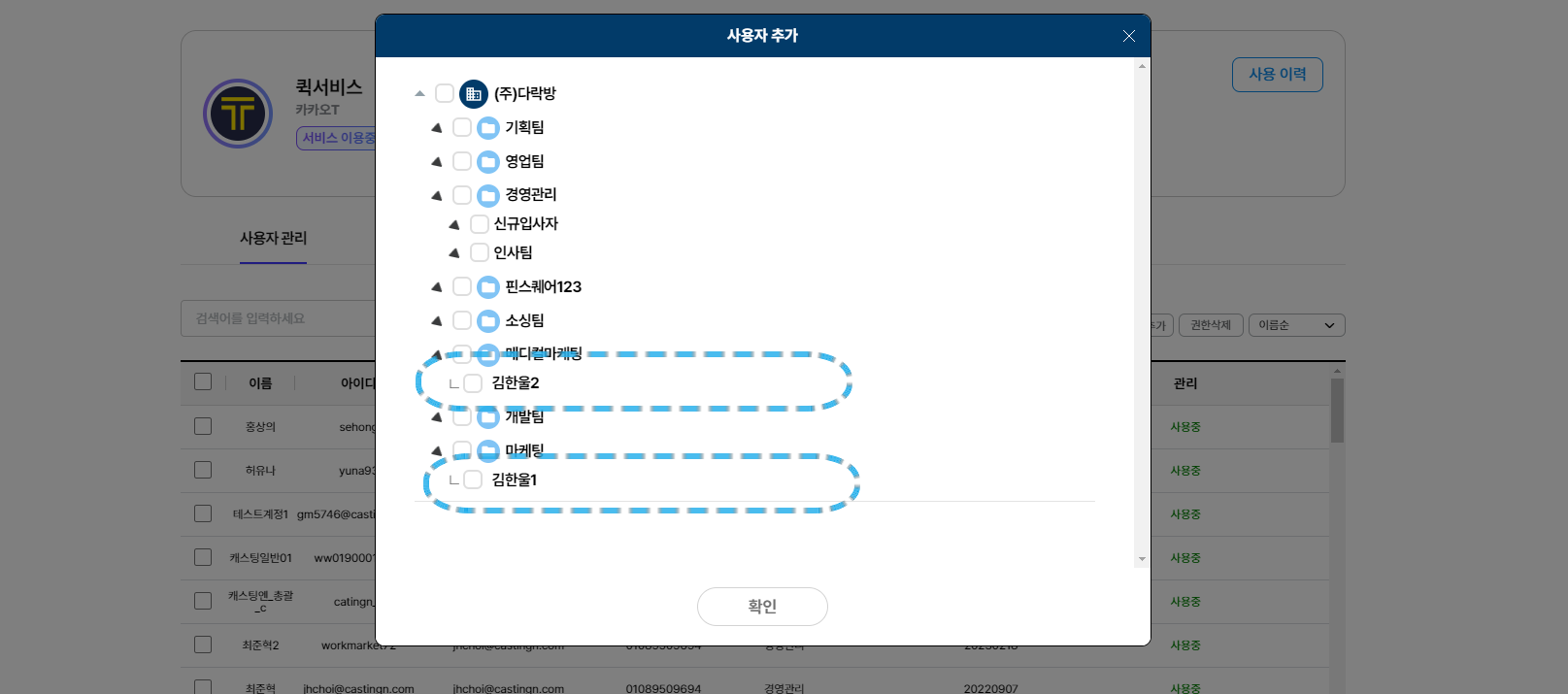Viewport: 1568px width, 694px height.
Task: Click the dialog's vertical scrollbar down arrow
Action: coord(1142,559)
